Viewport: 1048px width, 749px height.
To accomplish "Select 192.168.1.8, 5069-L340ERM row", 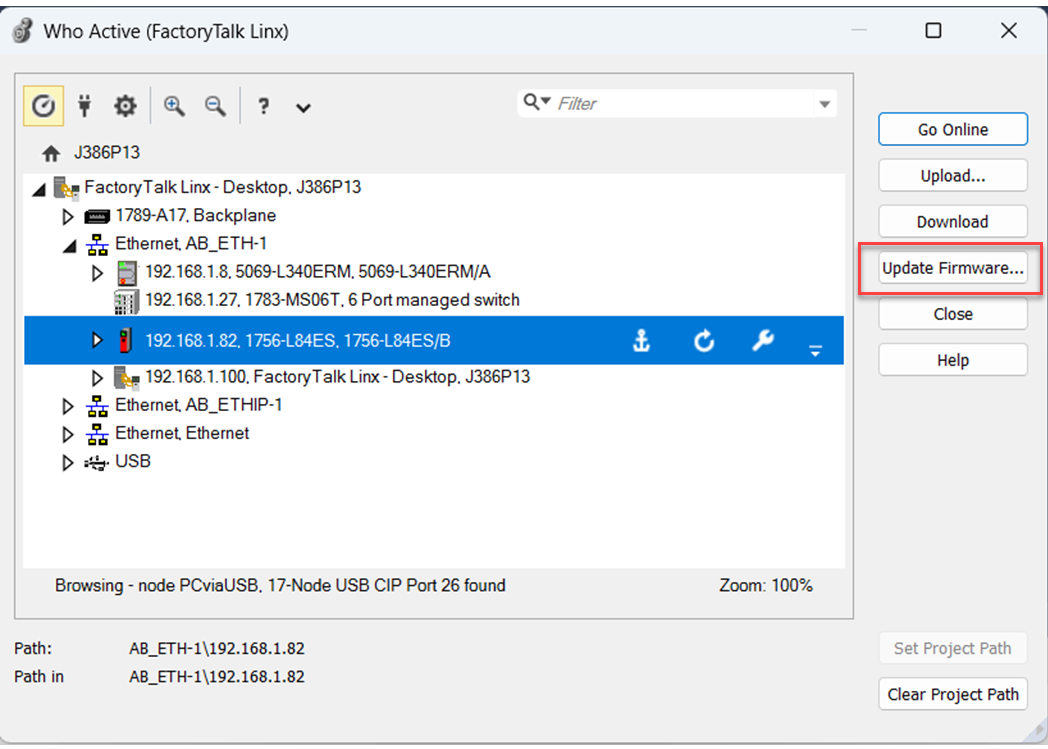I will (317, 272).
